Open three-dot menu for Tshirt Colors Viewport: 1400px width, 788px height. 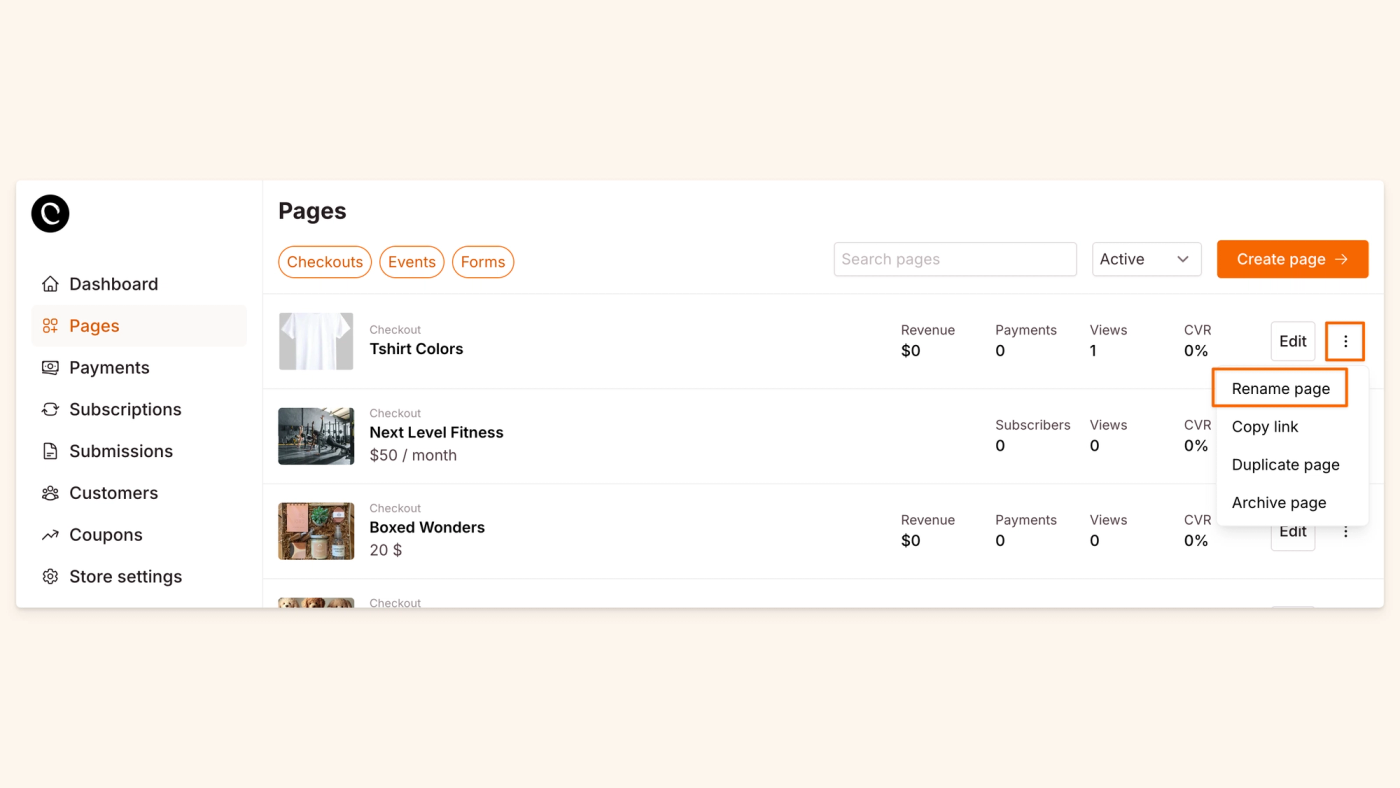[1345, 342]
